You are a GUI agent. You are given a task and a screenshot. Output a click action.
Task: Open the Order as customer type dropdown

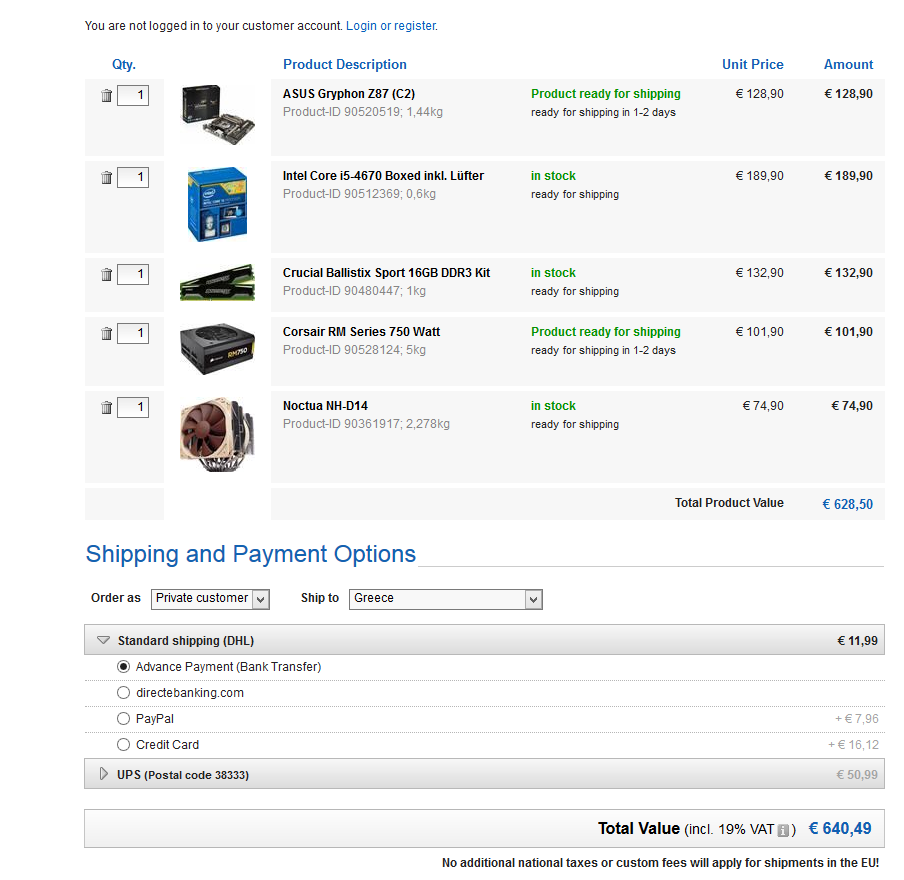click(x=210, y=599)
